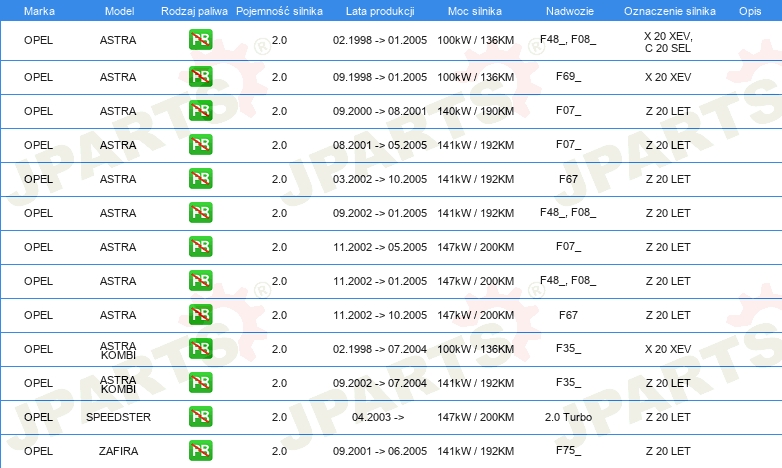Image resolution: width=782 pixels, height=468 pixels.
Task: Select the F75_ body code cell
Action: point(568,450)
